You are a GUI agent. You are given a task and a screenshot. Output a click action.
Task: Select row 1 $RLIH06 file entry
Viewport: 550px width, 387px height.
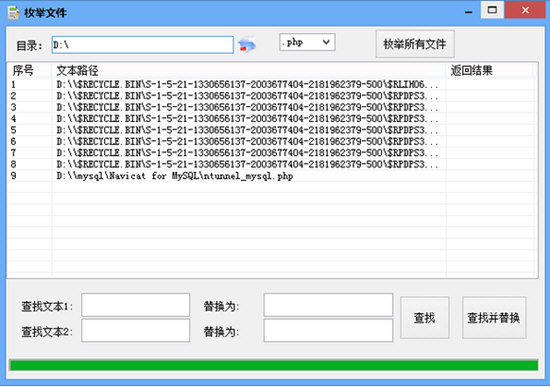point(272,85)
